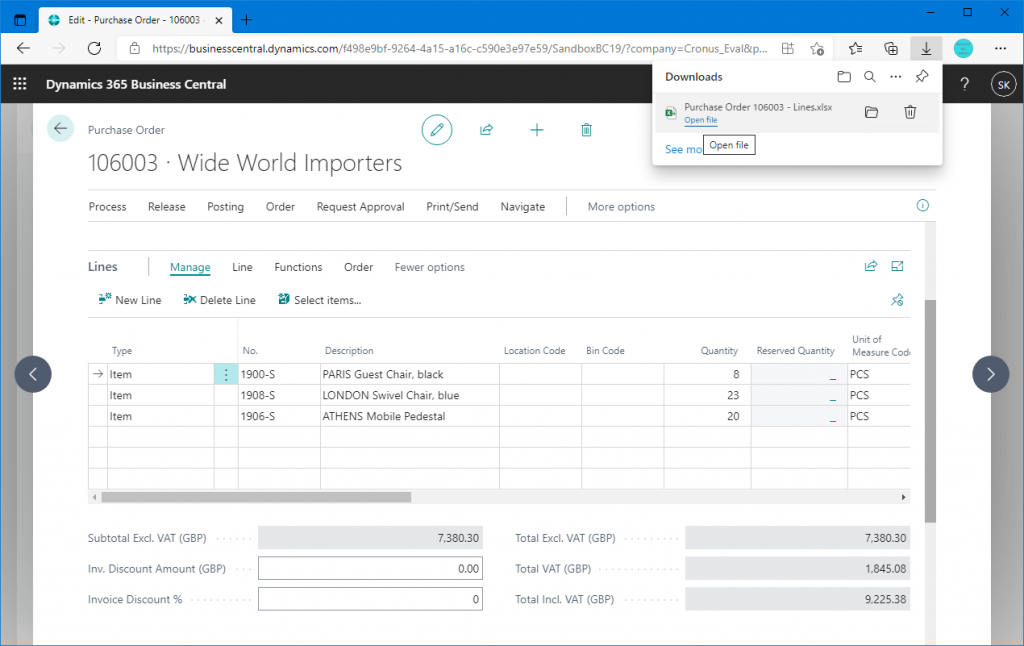This screenshot has height=646, width=1024.
Task: Click Invoice Discount % field
Action: point(370,599)
